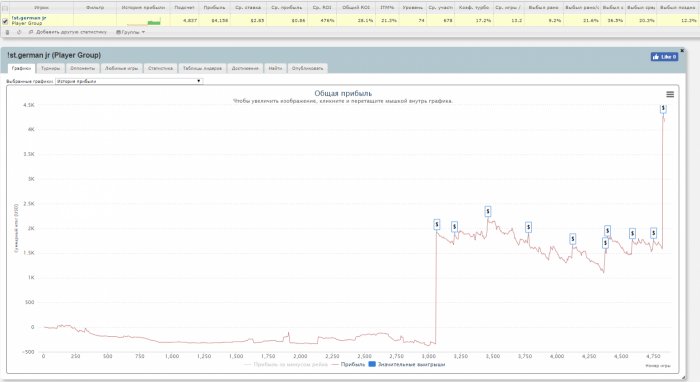Click the dollar marker at the chart's 4.5K peak
Screen dimensions: 700x382
point(663,108)
